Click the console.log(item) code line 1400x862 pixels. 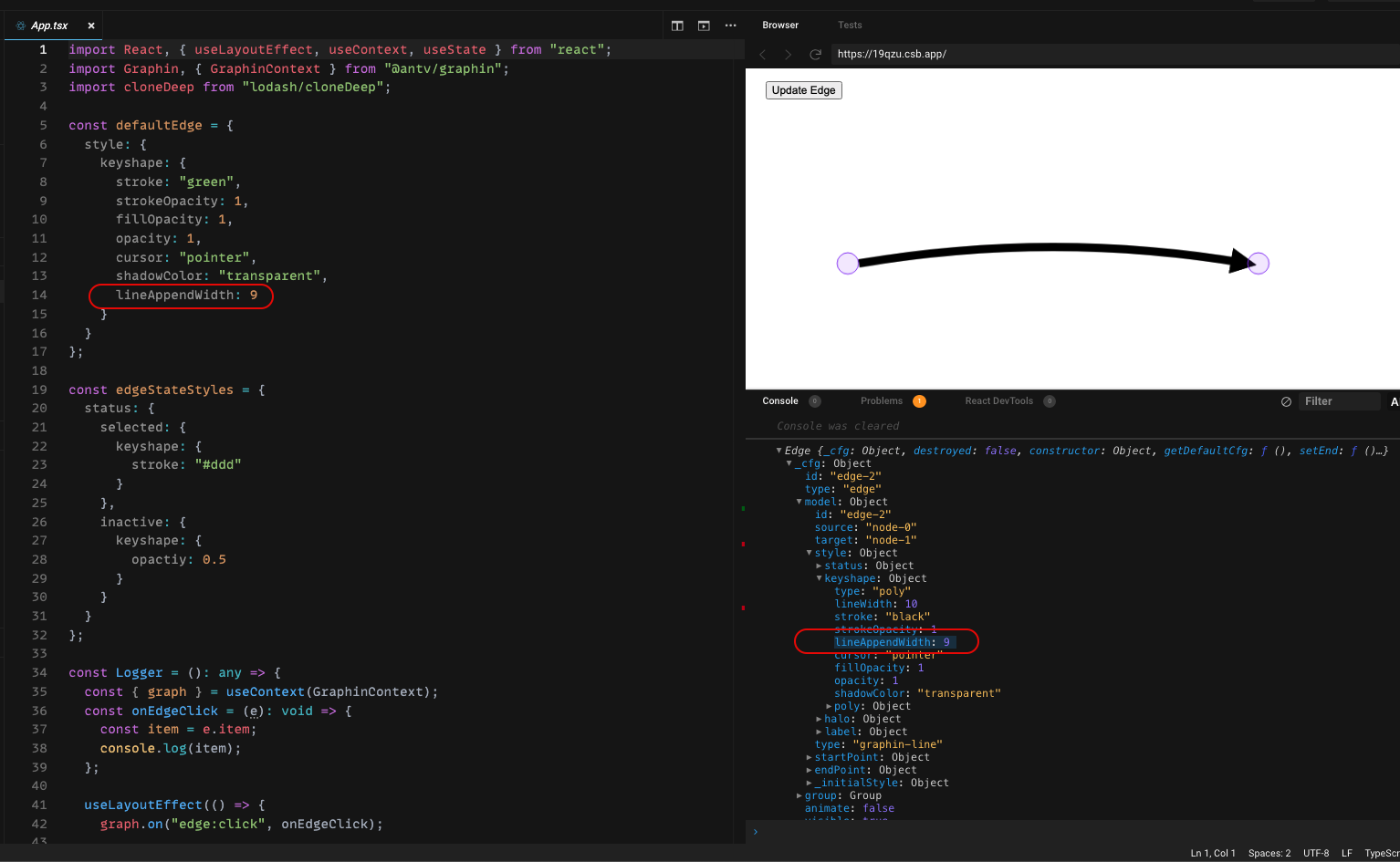171,748
